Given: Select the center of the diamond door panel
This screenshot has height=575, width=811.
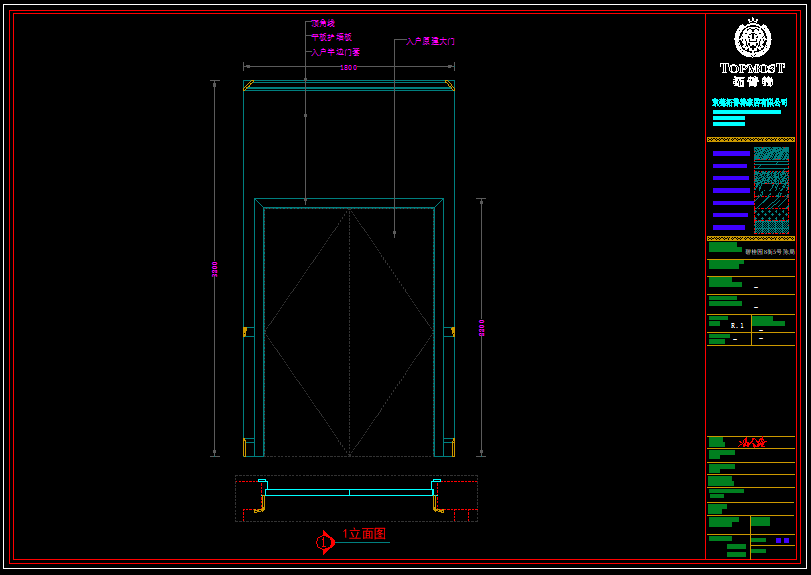Looking at the screenshot, I should (x=349, y=330).
